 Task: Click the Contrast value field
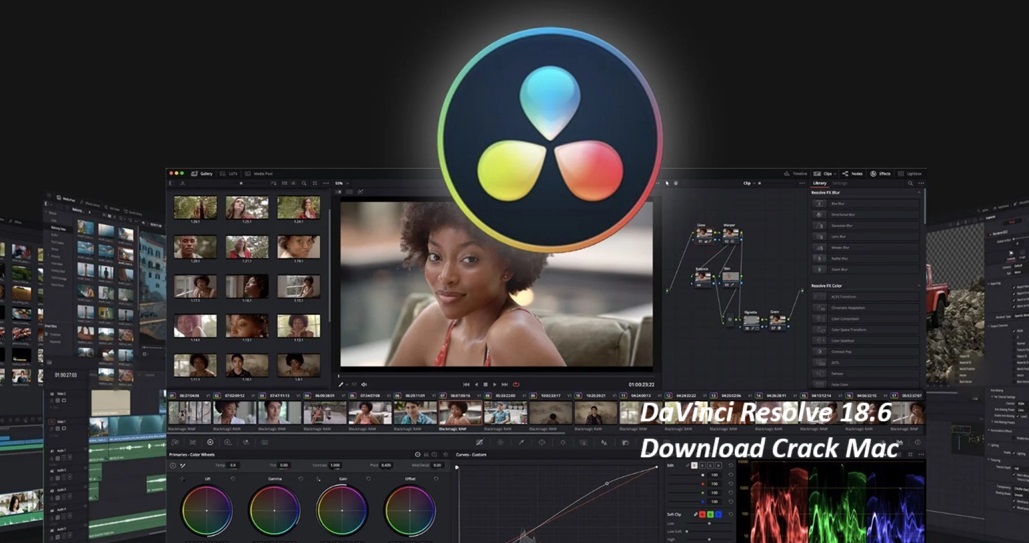(335, 465)
